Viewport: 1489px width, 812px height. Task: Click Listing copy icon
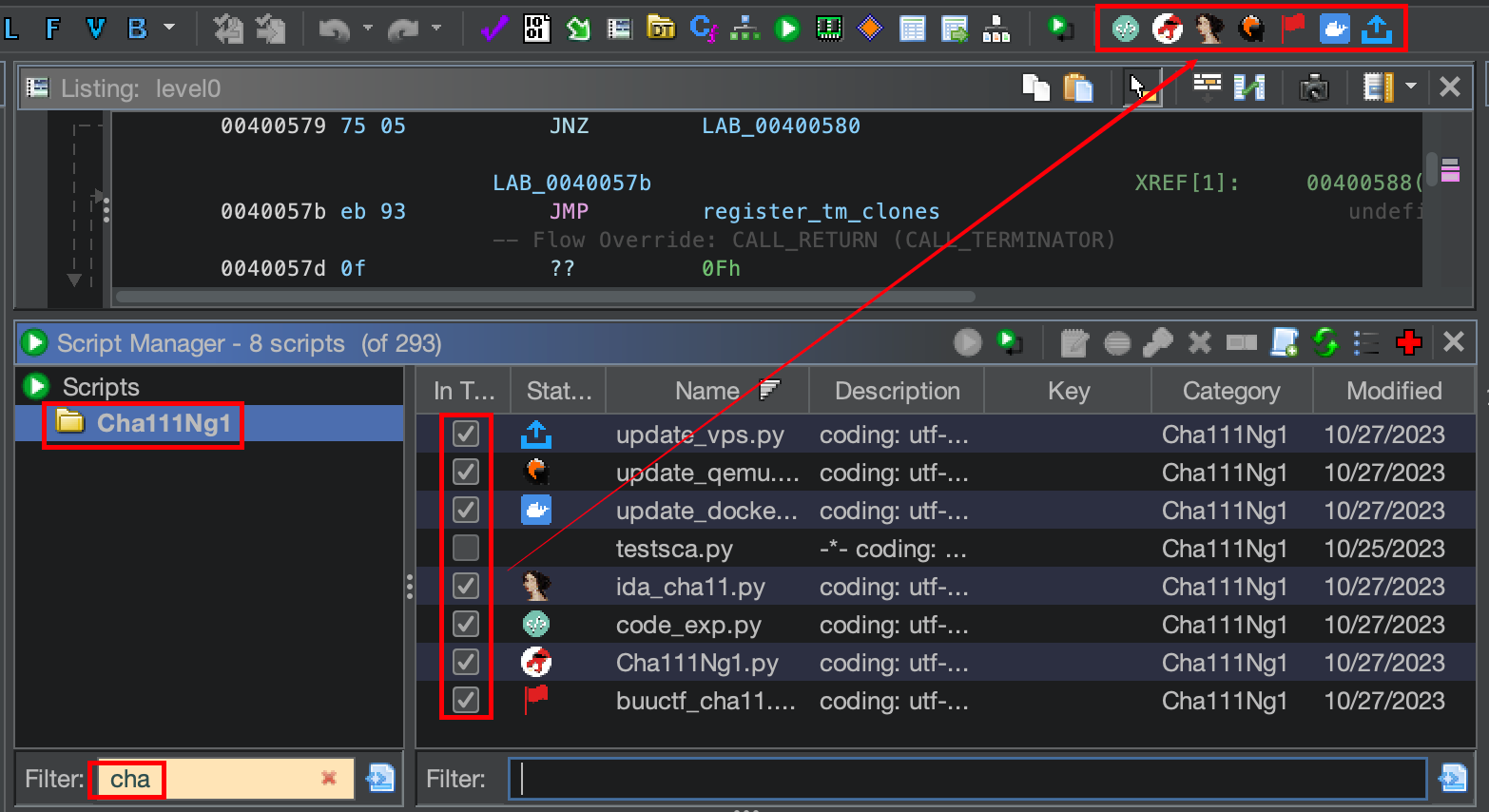point(1035,87)
